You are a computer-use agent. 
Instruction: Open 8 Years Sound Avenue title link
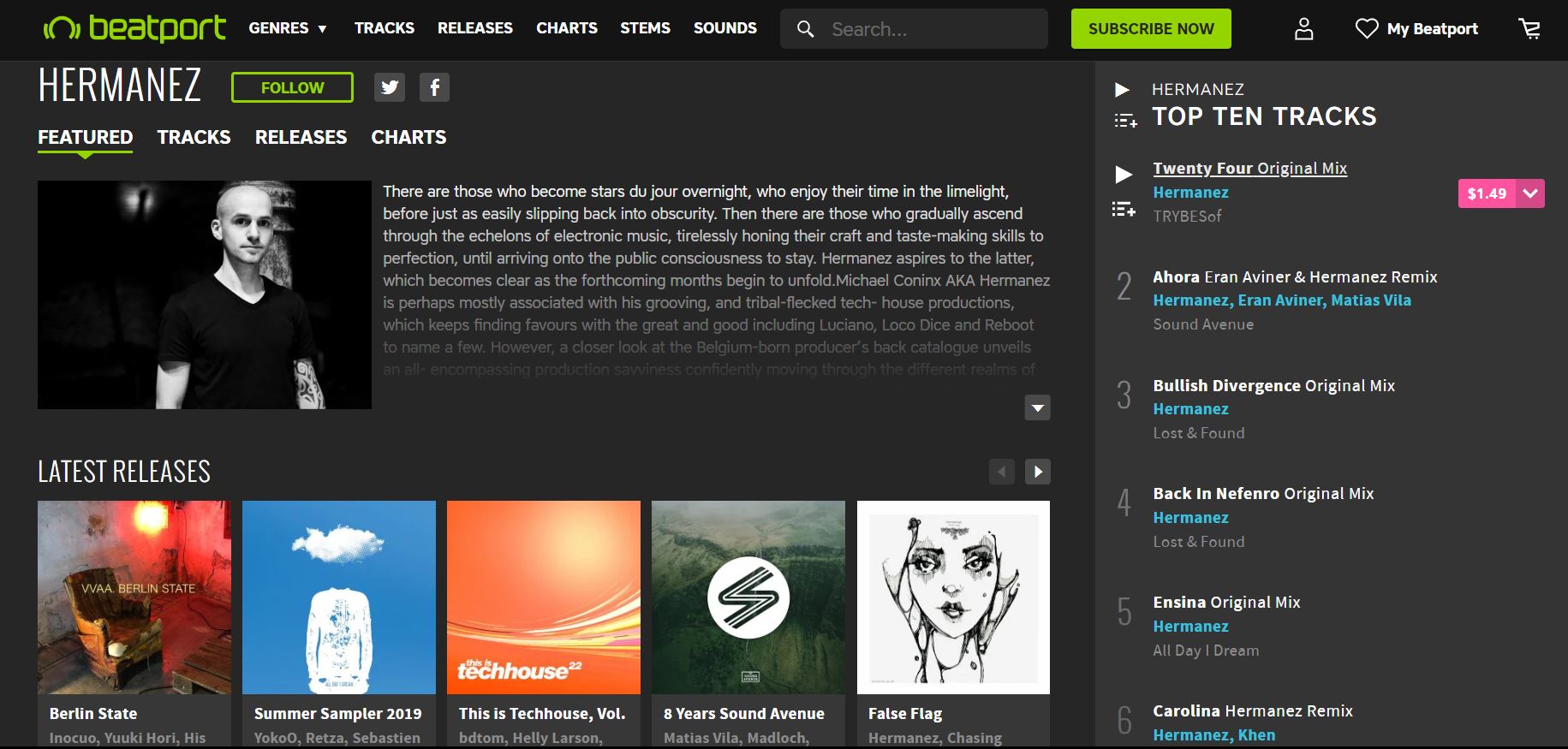click(x=744, y=714)
